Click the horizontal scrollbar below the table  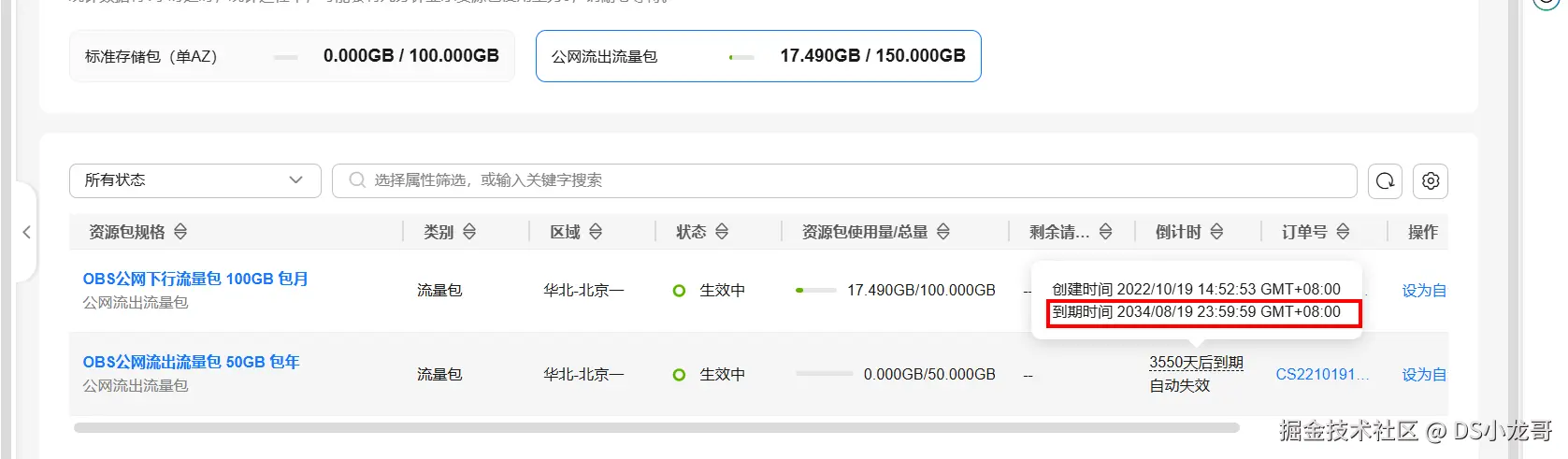pyautogui.click(x=656, y=428)
